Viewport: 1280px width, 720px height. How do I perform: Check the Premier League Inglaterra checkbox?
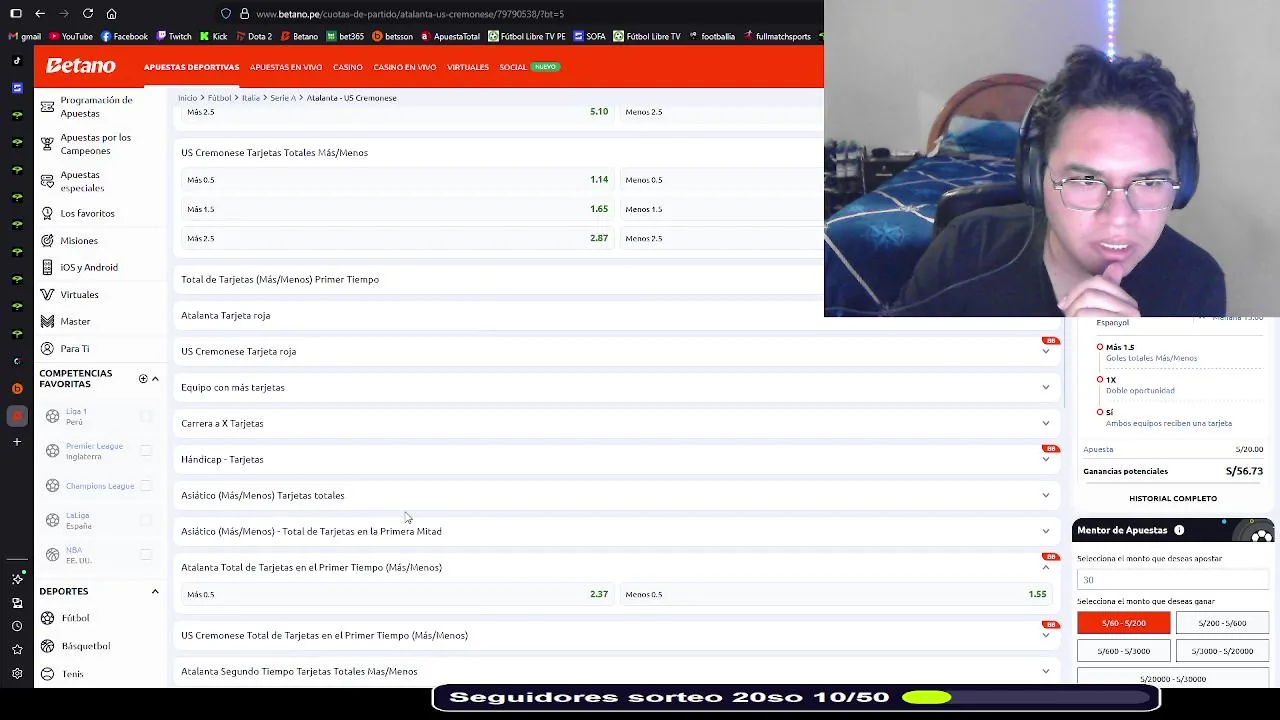point(146,451)
